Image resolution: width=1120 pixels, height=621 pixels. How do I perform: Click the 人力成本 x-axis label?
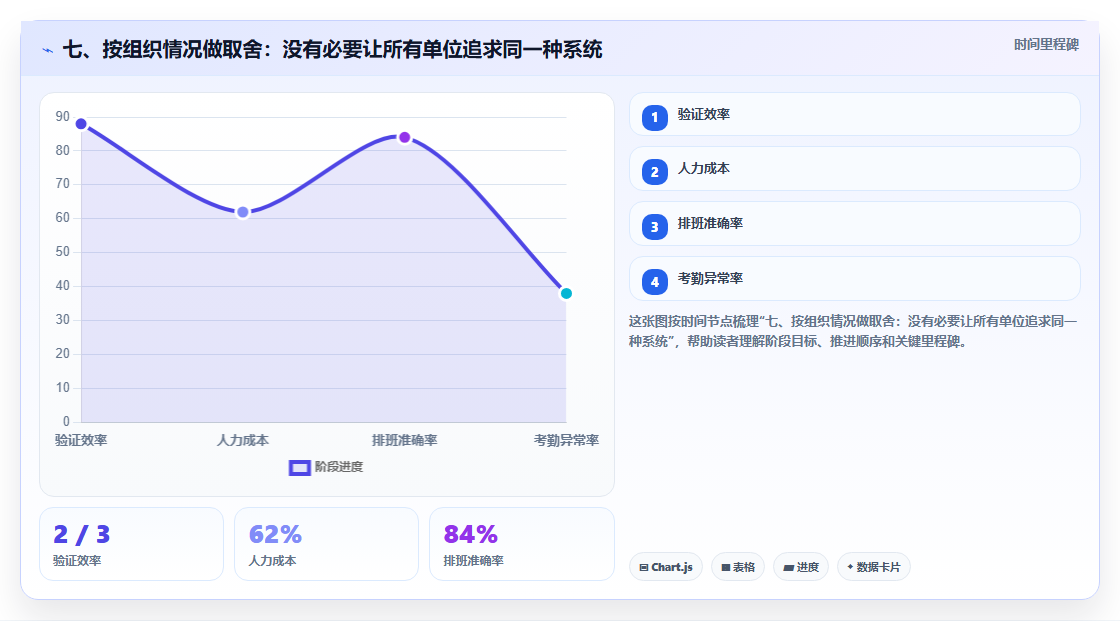click(x=243, y=440)
